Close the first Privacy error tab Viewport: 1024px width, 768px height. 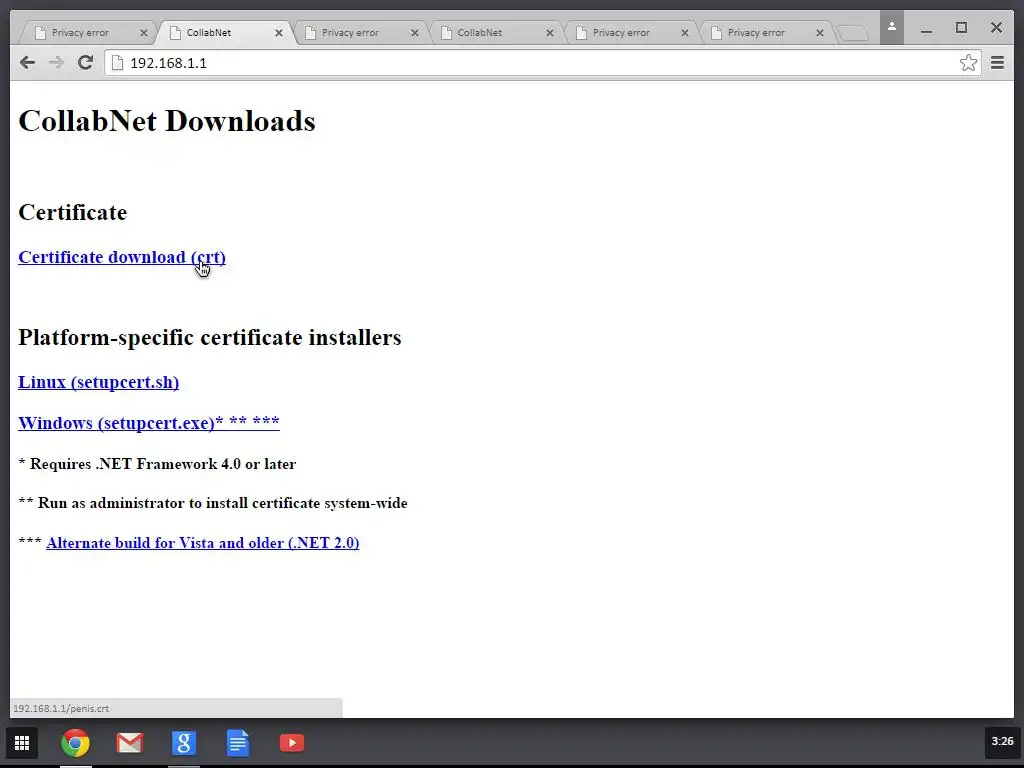pos(144,33)
